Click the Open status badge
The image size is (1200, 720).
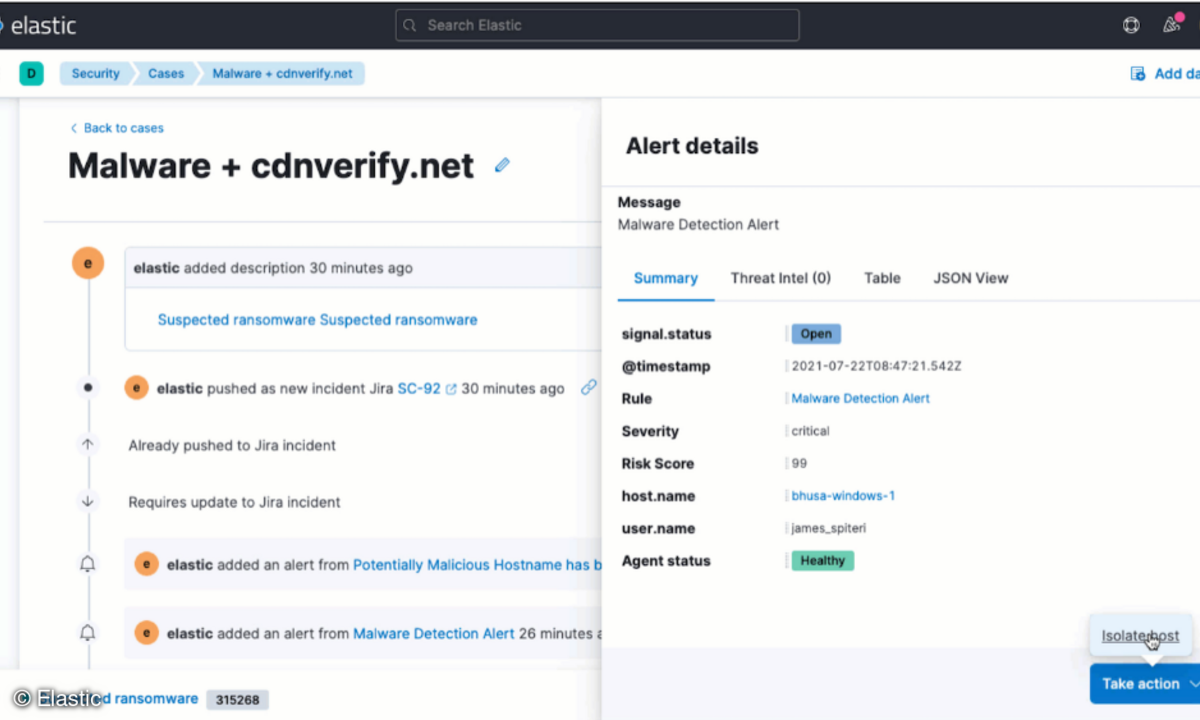point(816,334)
